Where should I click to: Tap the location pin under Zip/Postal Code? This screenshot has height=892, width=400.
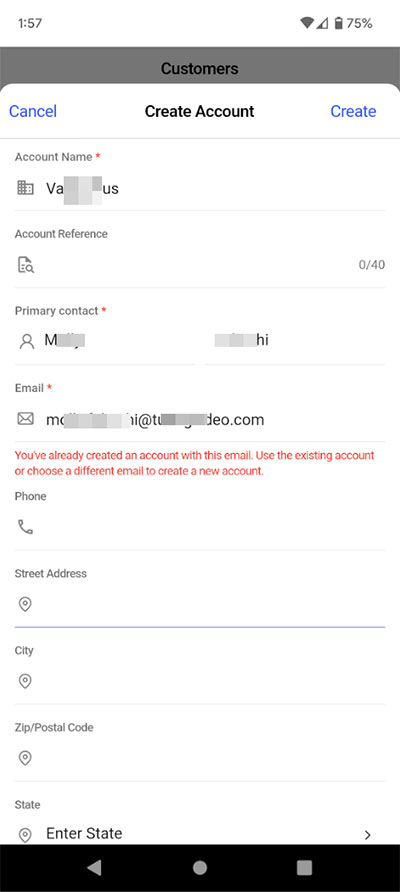pos(25,758)
